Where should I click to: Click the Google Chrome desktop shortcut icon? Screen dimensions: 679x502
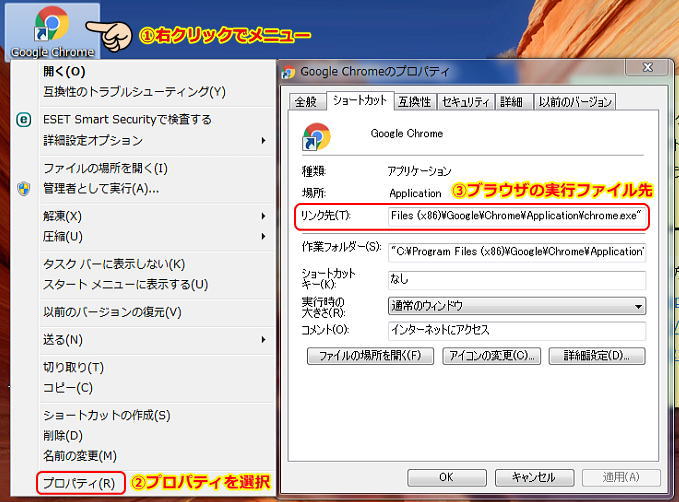[x=51, y=24]
